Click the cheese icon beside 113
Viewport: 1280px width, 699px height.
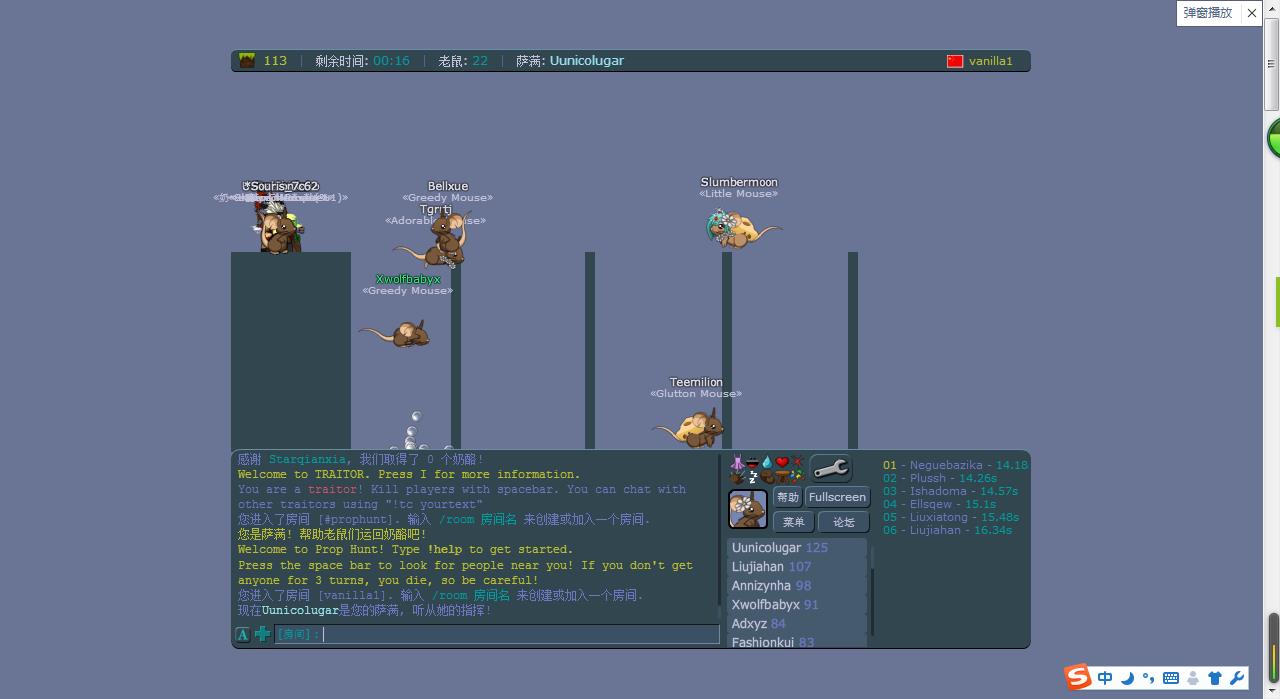[246, 61]
